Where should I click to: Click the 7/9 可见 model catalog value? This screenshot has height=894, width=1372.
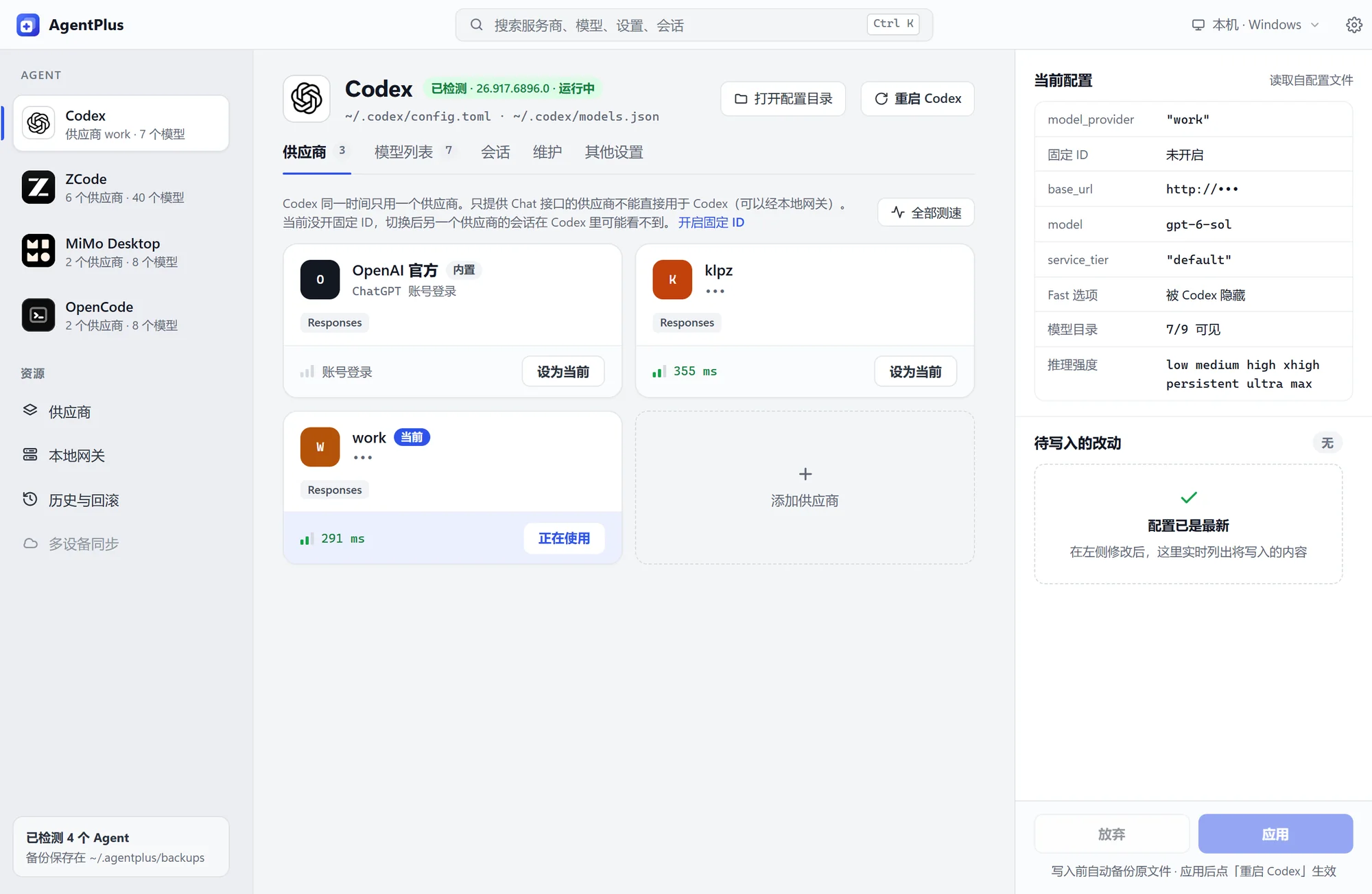1193,329
